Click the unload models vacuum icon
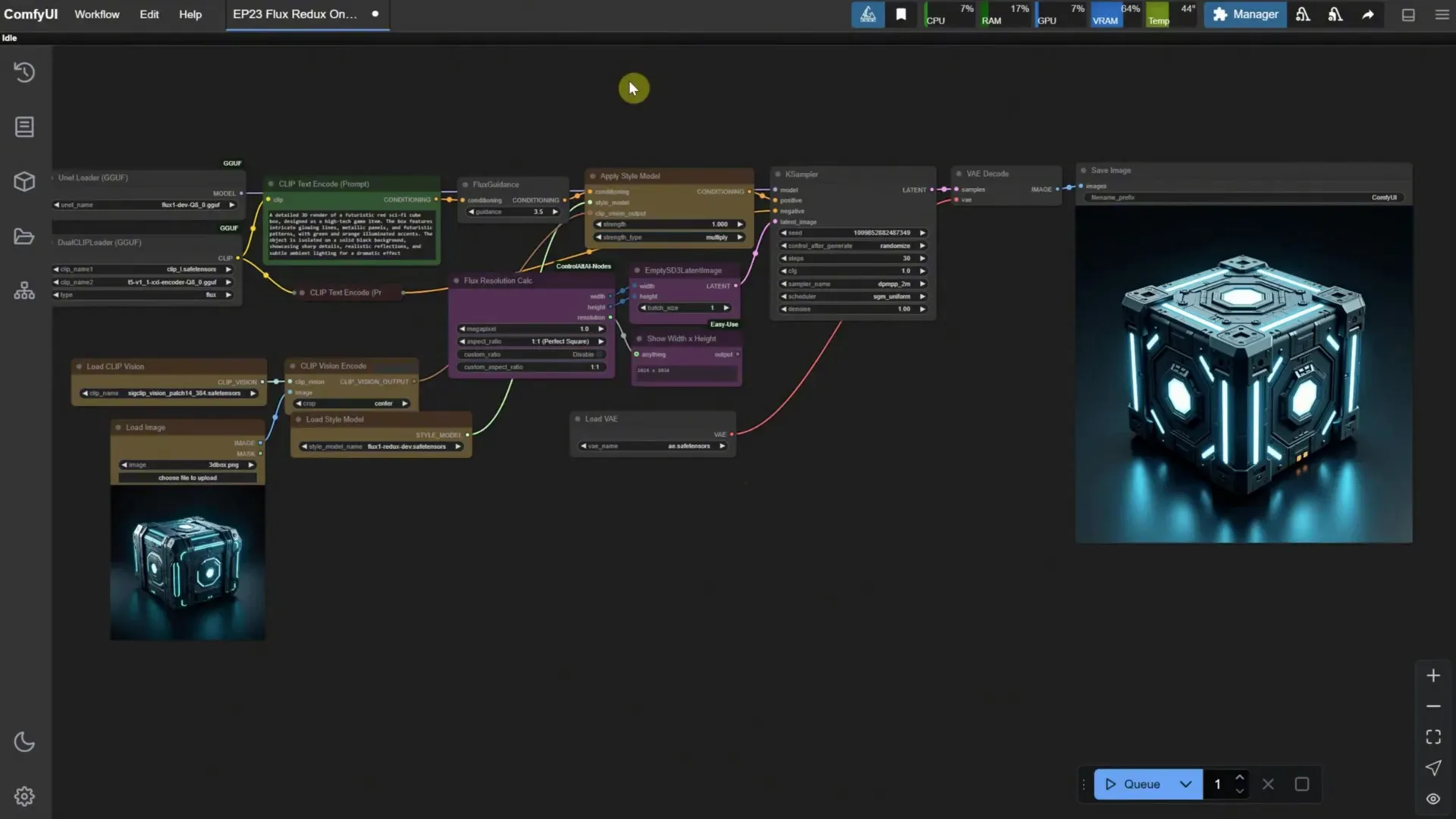1456x819 pixels. coord(1303,14)
